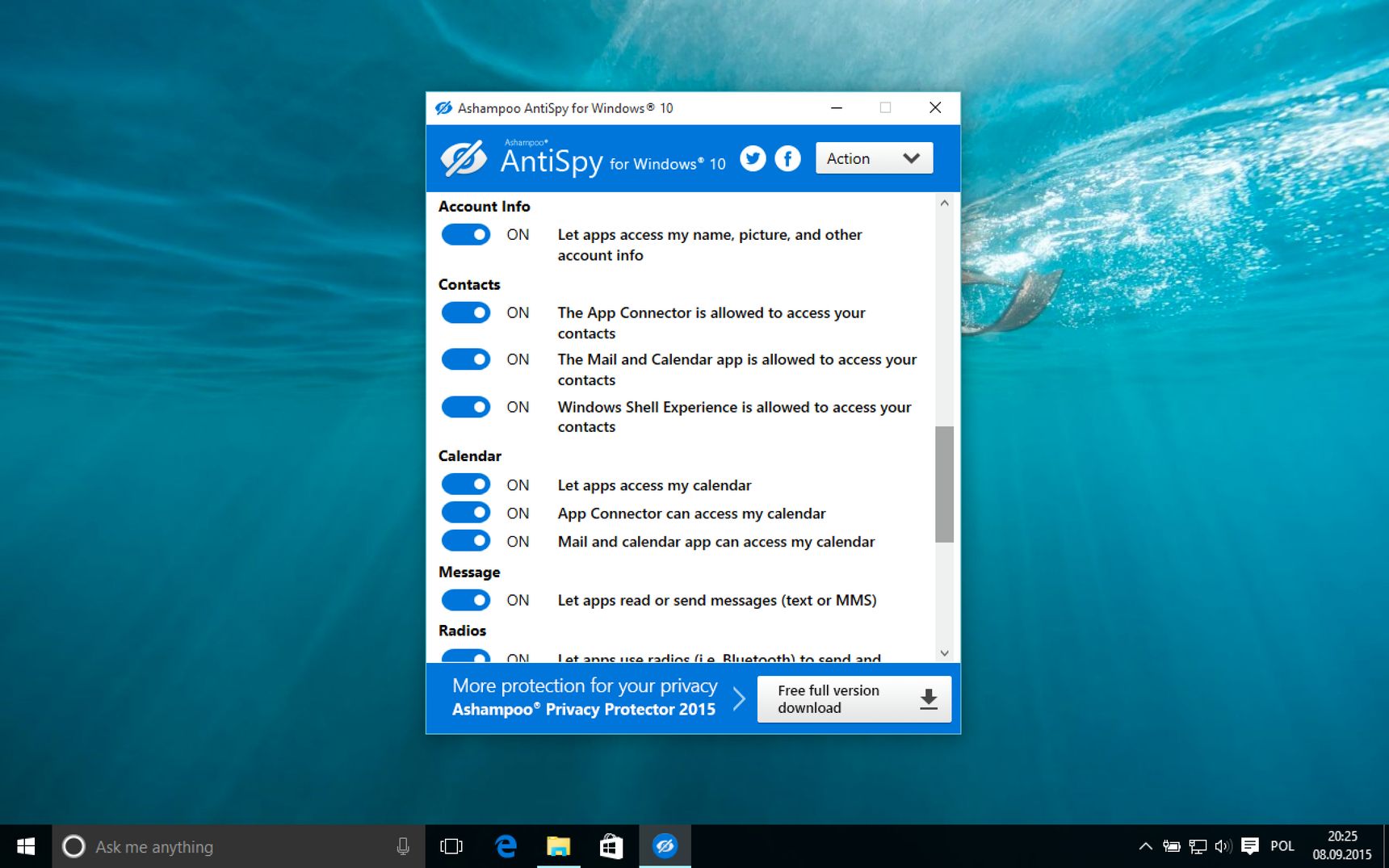Click the Cortana microphone icon
Screen dimensions: 1389x868
(403, 846)
